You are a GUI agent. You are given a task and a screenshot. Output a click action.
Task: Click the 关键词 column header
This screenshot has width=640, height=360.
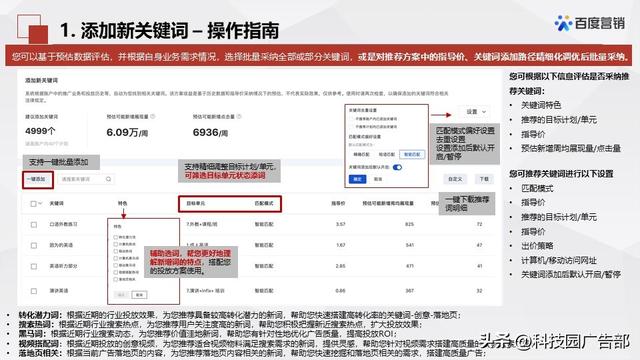(x=56, y=203)
